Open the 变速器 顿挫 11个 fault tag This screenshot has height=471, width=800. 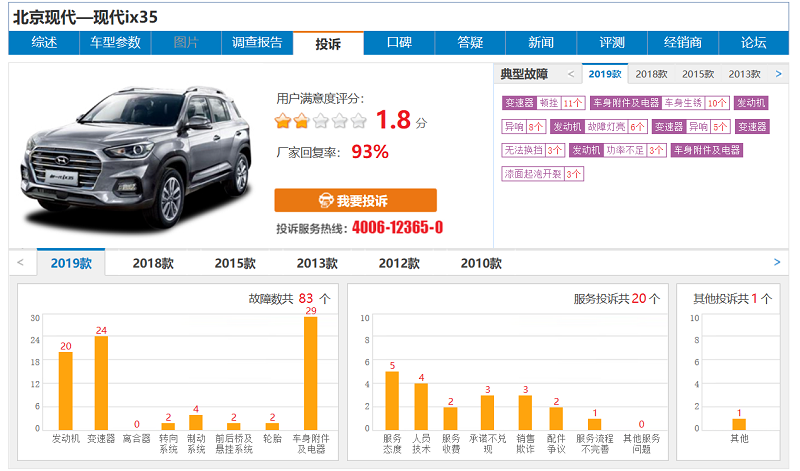pos(543,103)
